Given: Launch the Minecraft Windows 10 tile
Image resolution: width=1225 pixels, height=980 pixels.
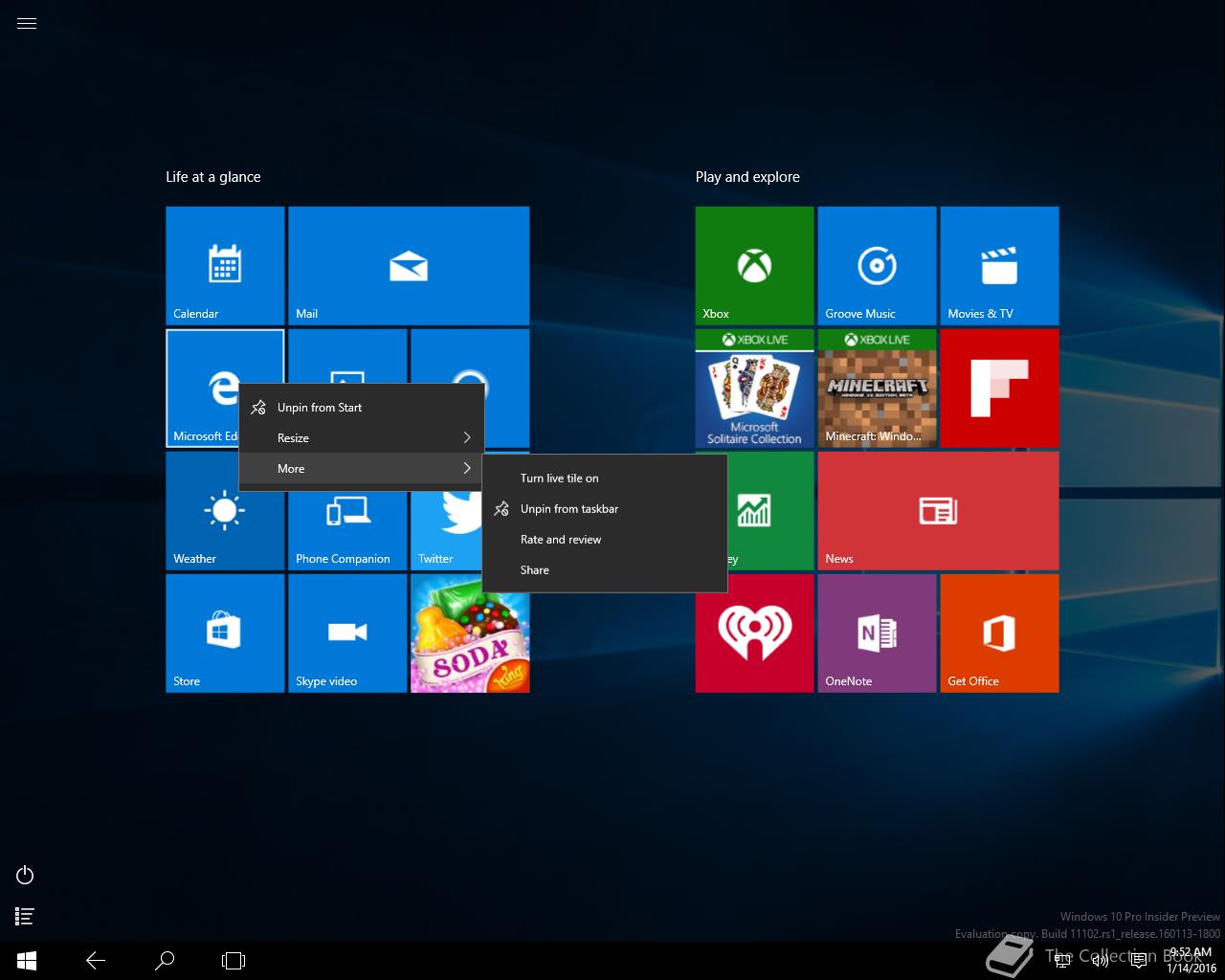Looking at the screenshot, I should coord(877,389).
